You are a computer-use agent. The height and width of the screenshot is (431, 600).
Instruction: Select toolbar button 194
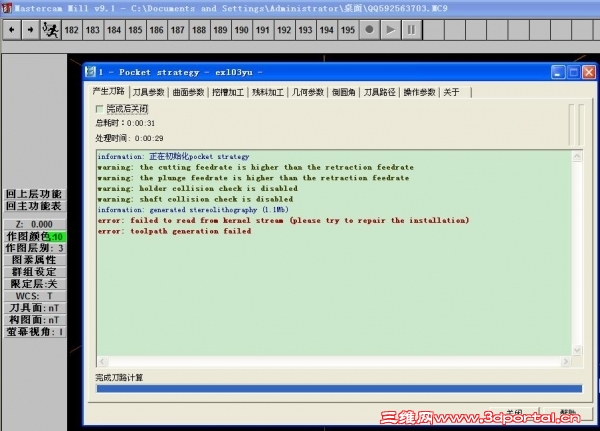pos(327,29)
